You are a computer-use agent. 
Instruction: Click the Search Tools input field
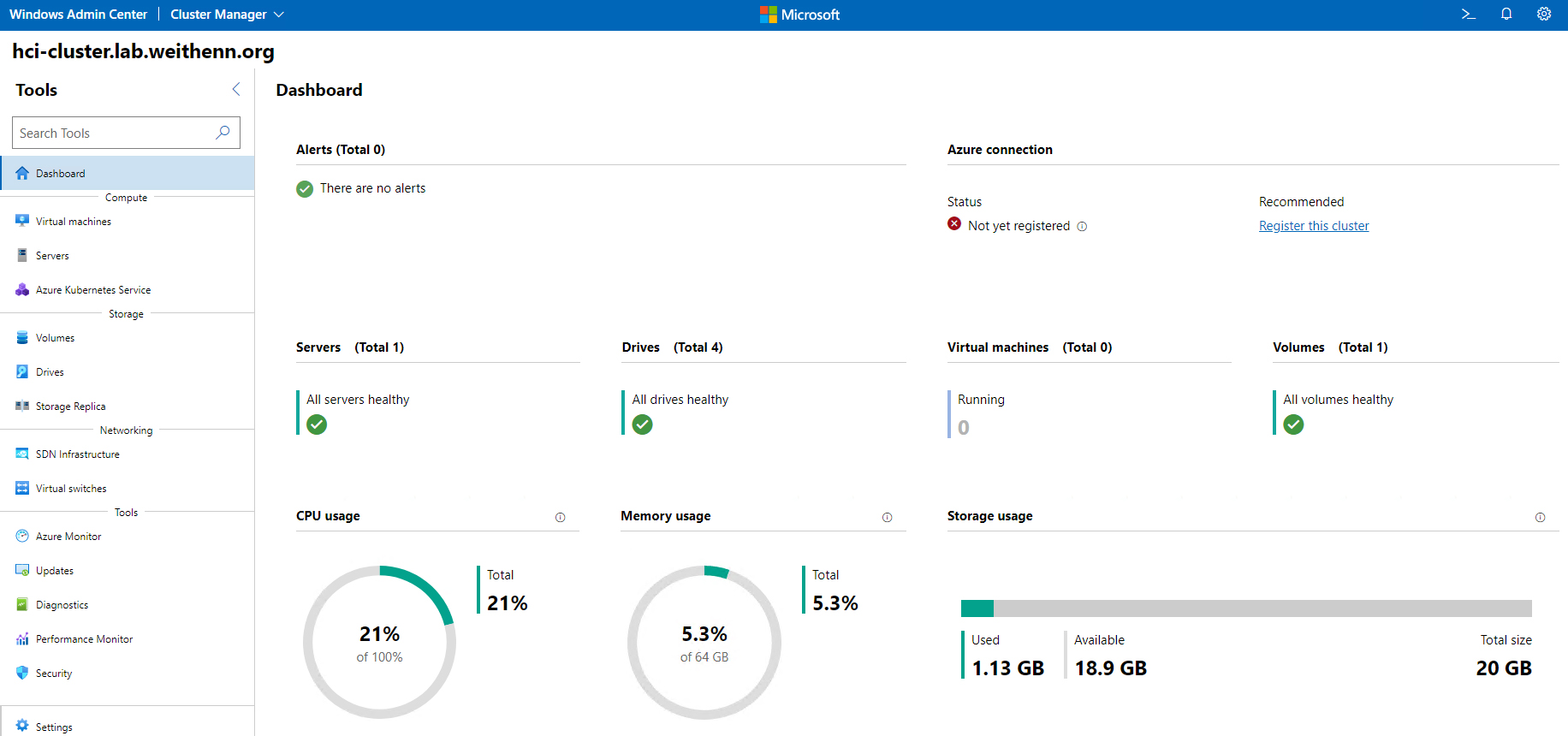[x=126, y=133]
